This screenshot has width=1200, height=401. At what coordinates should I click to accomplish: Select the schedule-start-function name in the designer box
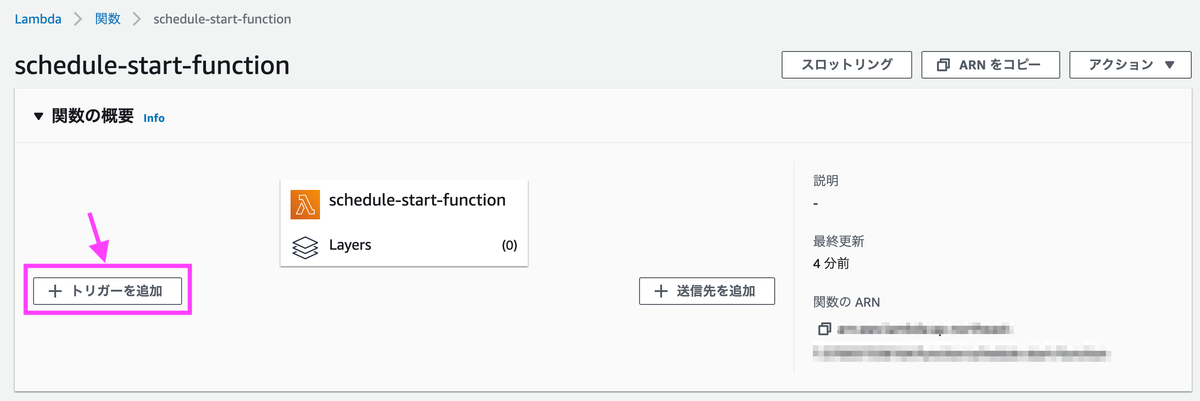[x=417, y=200]
